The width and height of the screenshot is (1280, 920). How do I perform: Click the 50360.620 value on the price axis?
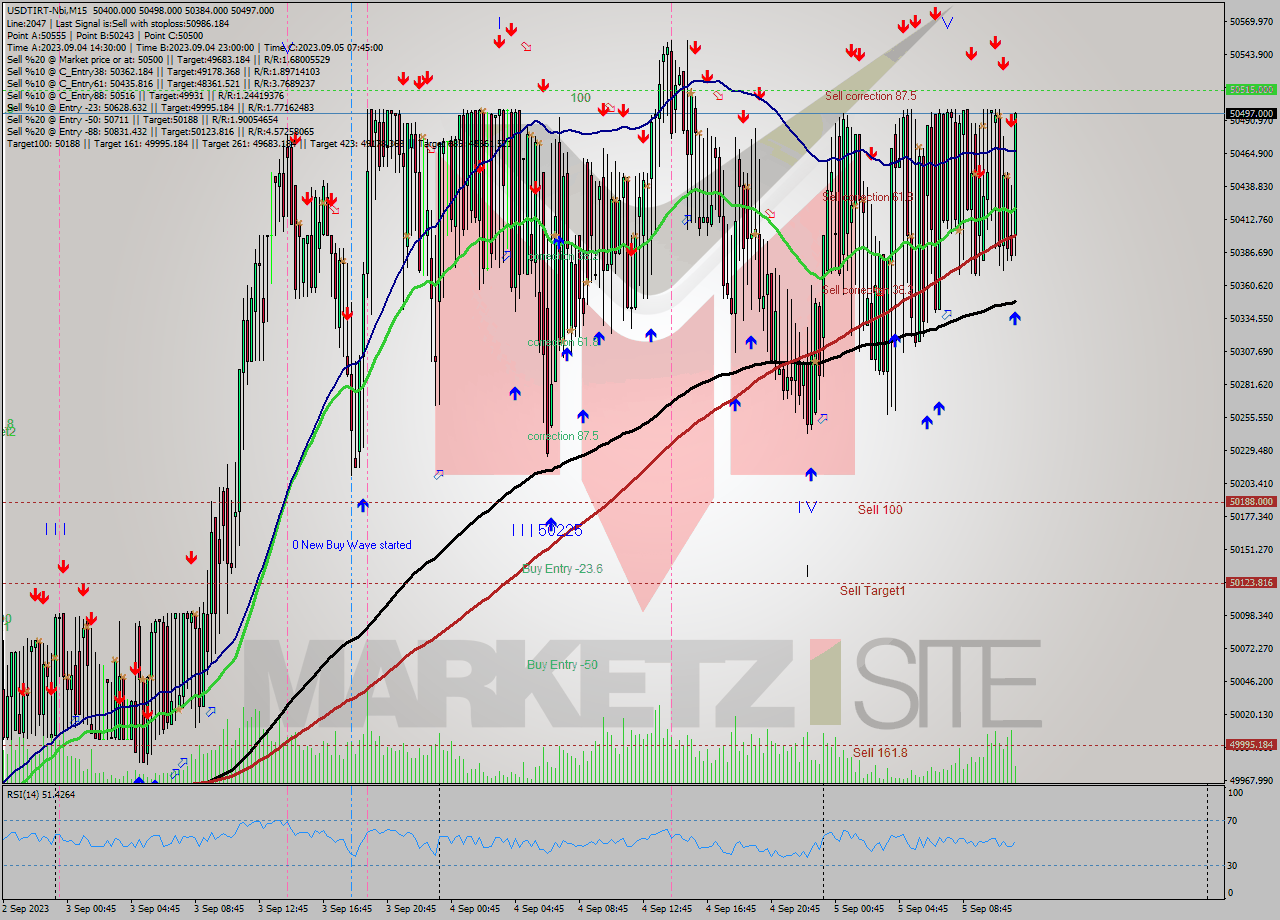pos(1251,285)
